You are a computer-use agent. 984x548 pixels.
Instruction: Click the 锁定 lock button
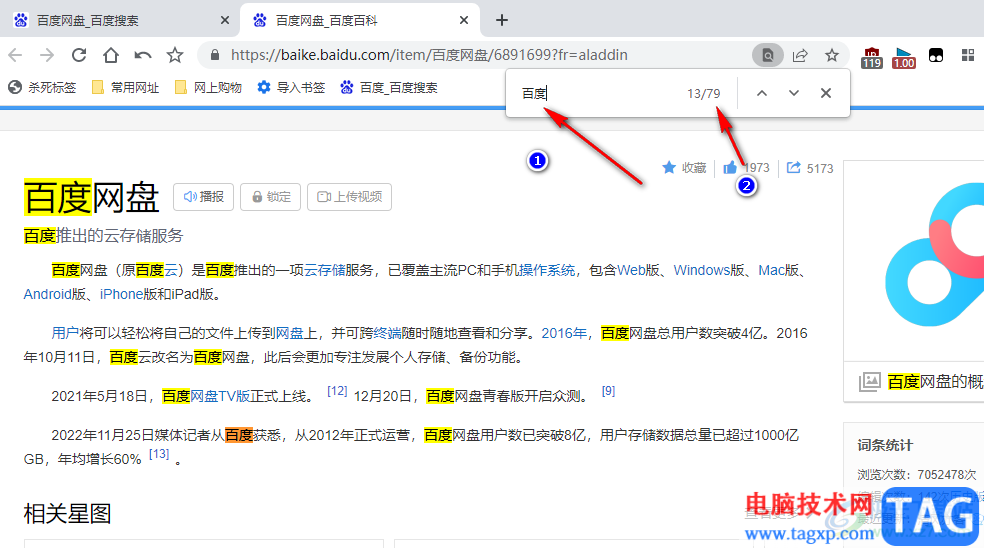270,197
